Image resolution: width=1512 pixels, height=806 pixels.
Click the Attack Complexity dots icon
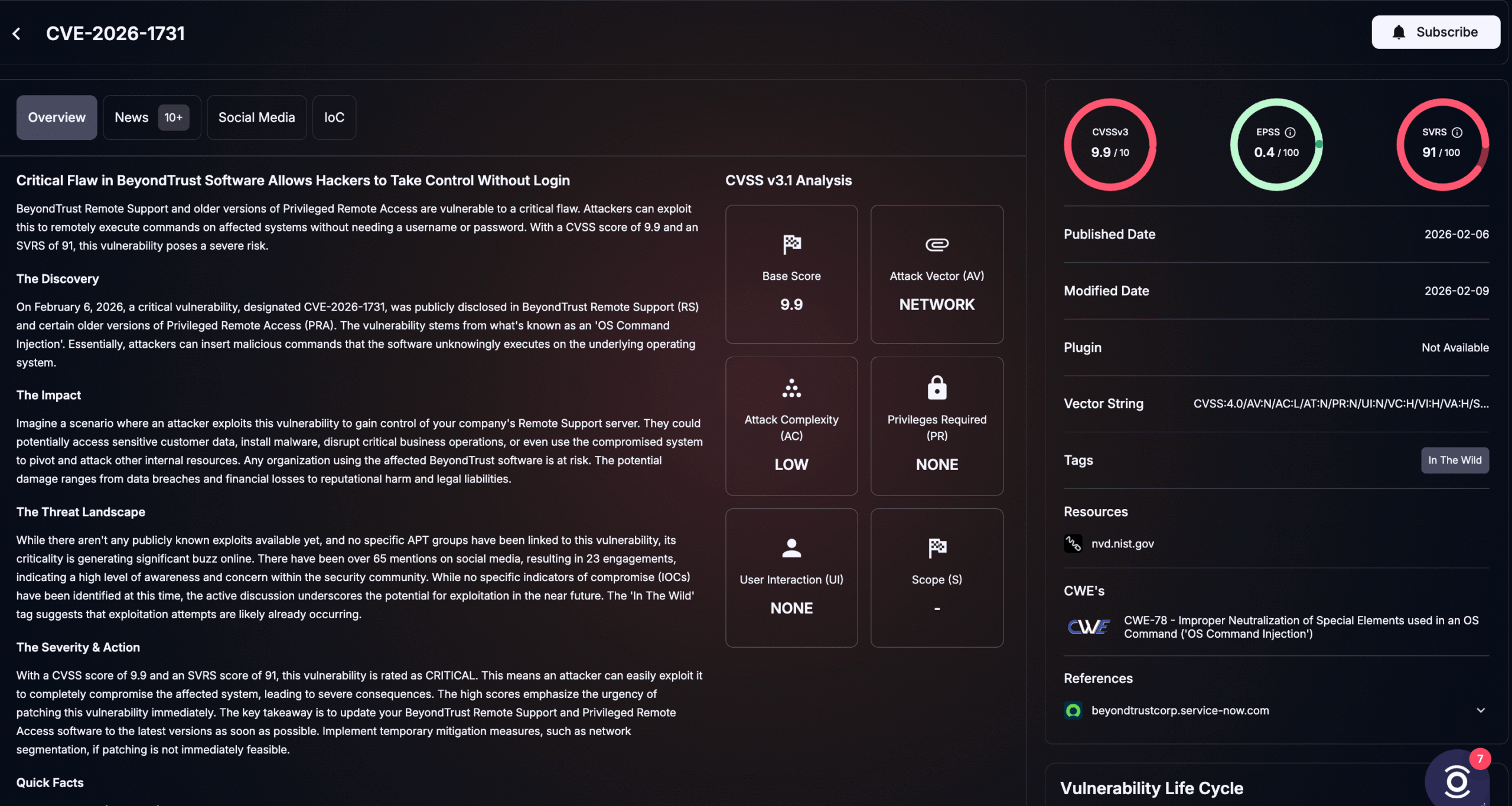pos(791,388)
